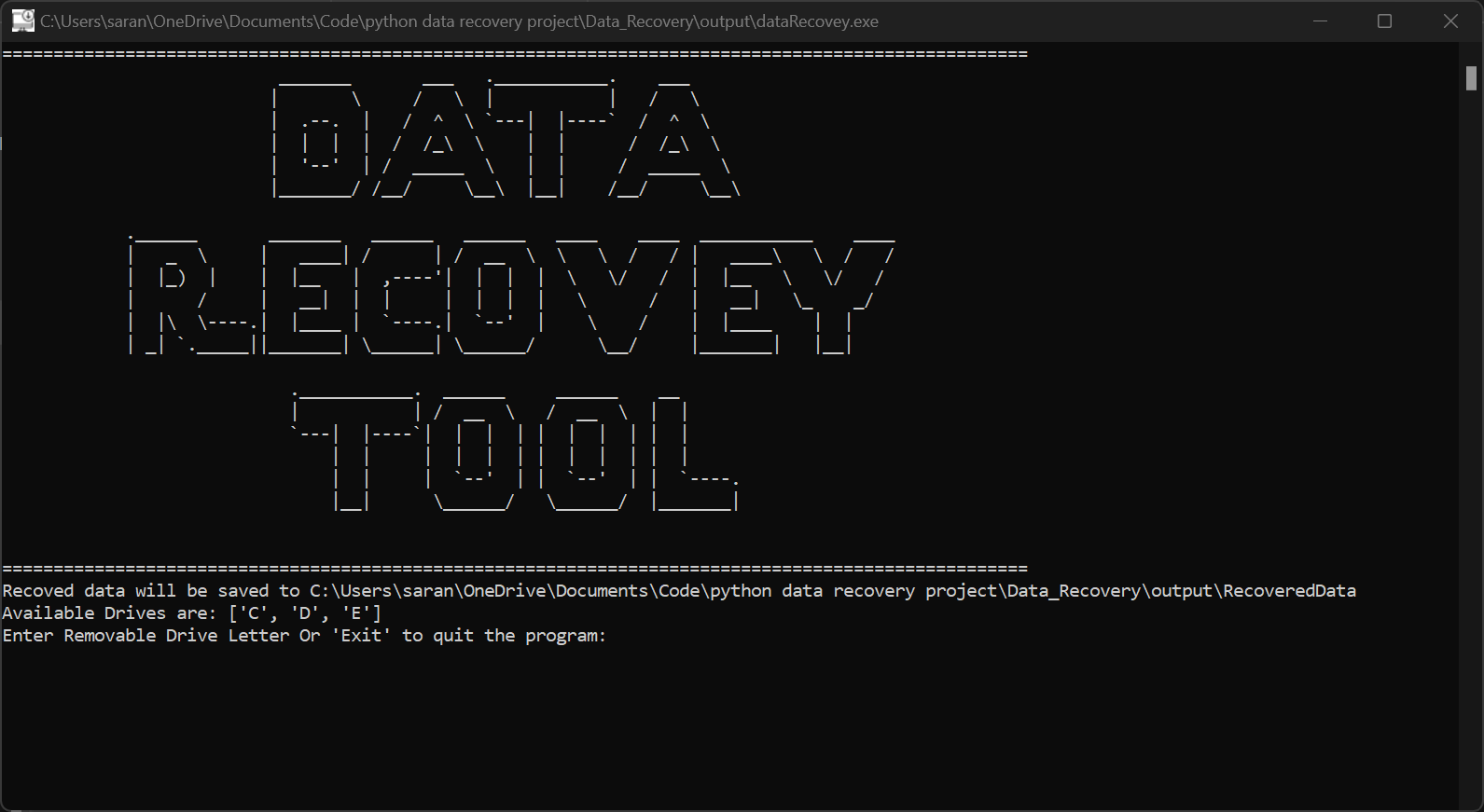Click the dataRecovey.exe icon in title bar
The image size is (1484, 812).
pyautogui.click(x=22, y=21)
